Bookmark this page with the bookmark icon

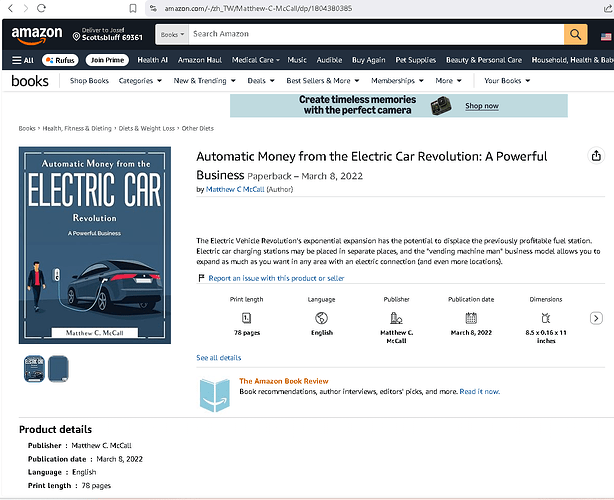point(133,8)
